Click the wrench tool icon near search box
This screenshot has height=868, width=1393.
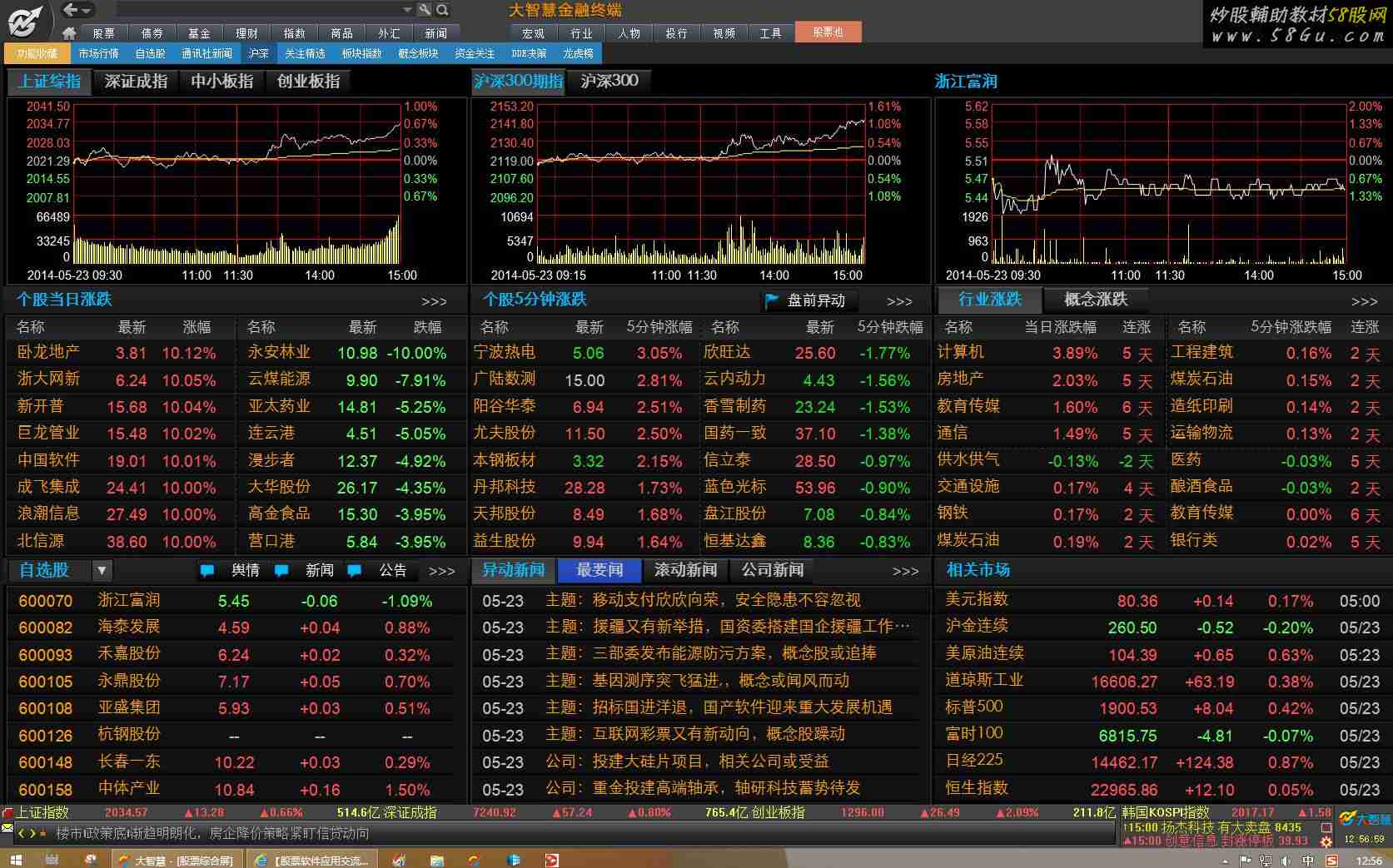[x=425, y=10]
